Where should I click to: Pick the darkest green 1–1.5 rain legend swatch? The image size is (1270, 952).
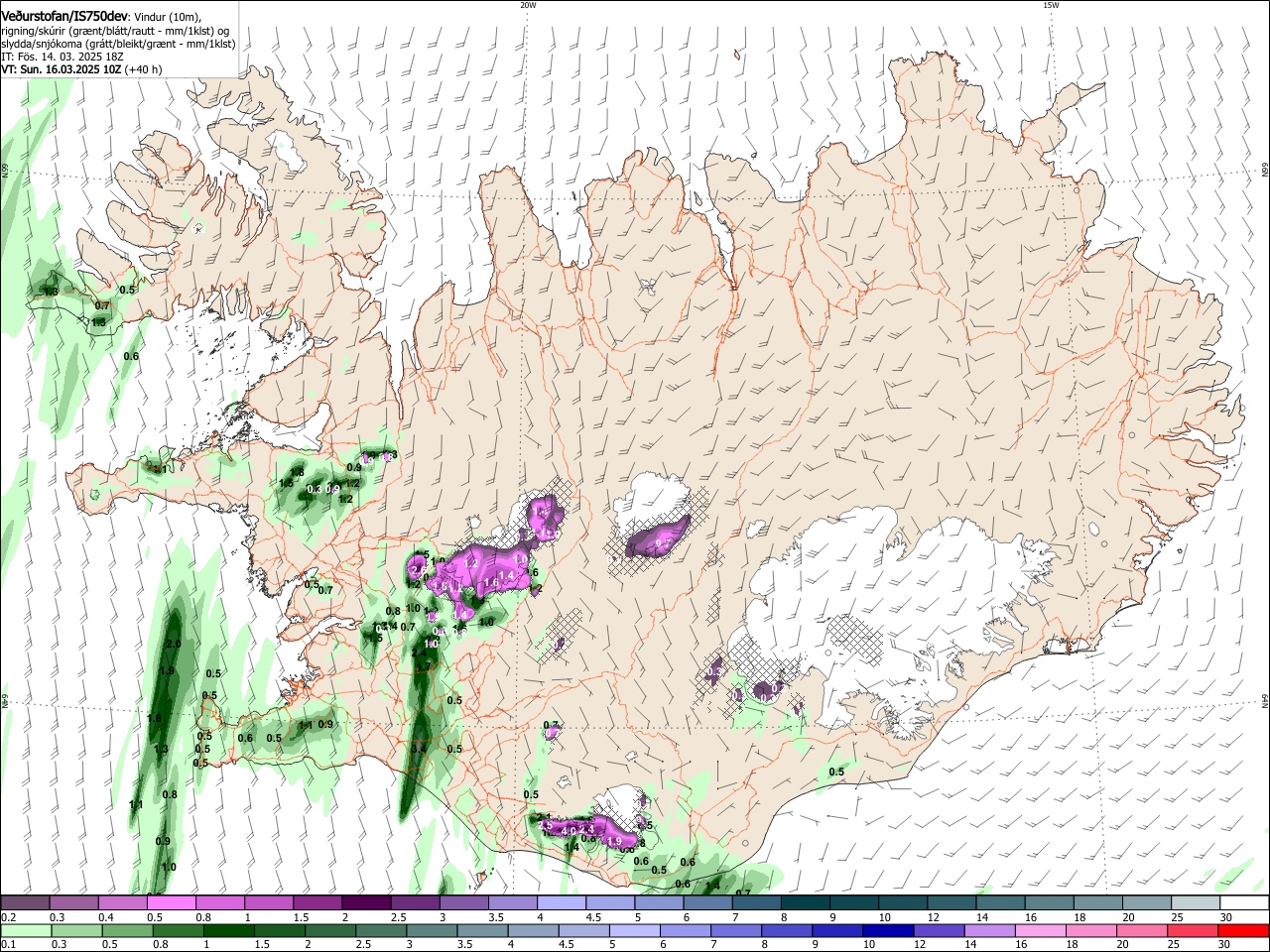[x=229, y=930]
